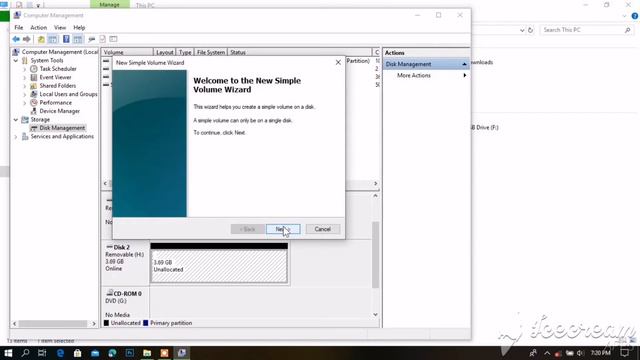640x360 pixels.
Task: Open Task View on the taskbar
Action: 42,353
